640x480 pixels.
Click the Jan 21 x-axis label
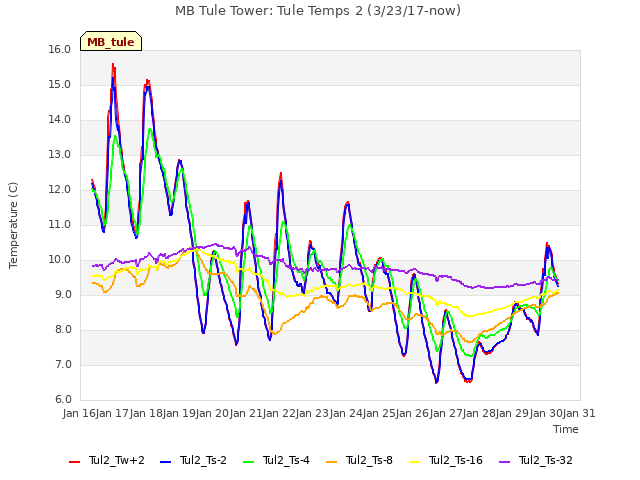[246, 414]
